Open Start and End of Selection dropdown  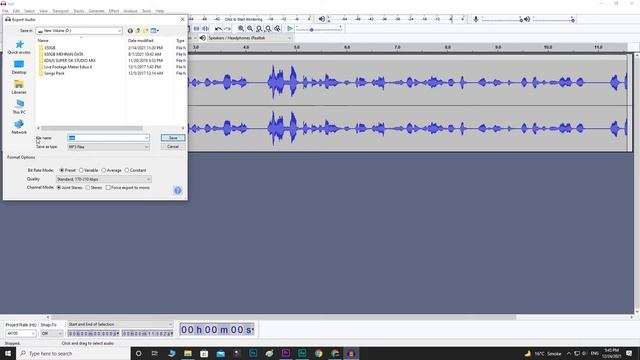(x=120, y=324)
